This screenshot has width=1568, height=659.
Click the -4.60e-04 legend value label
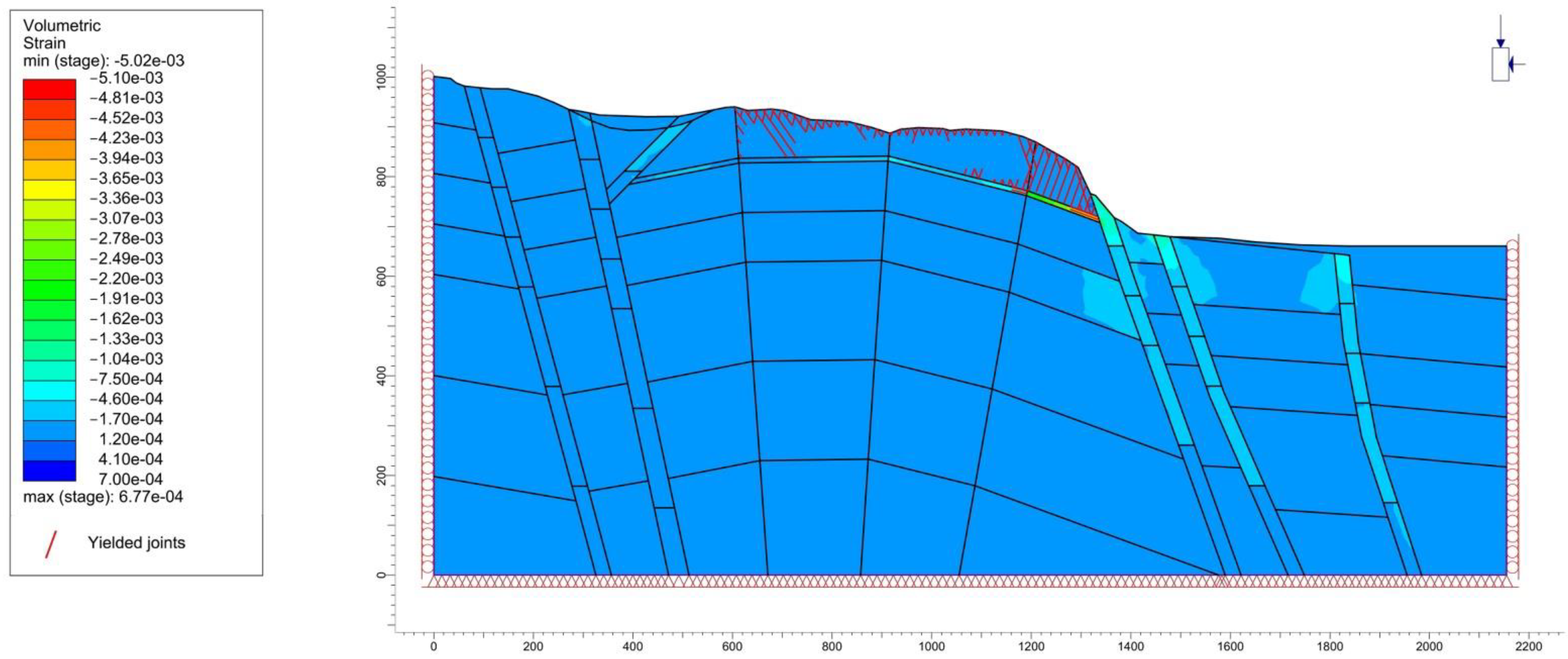point(127,399)
